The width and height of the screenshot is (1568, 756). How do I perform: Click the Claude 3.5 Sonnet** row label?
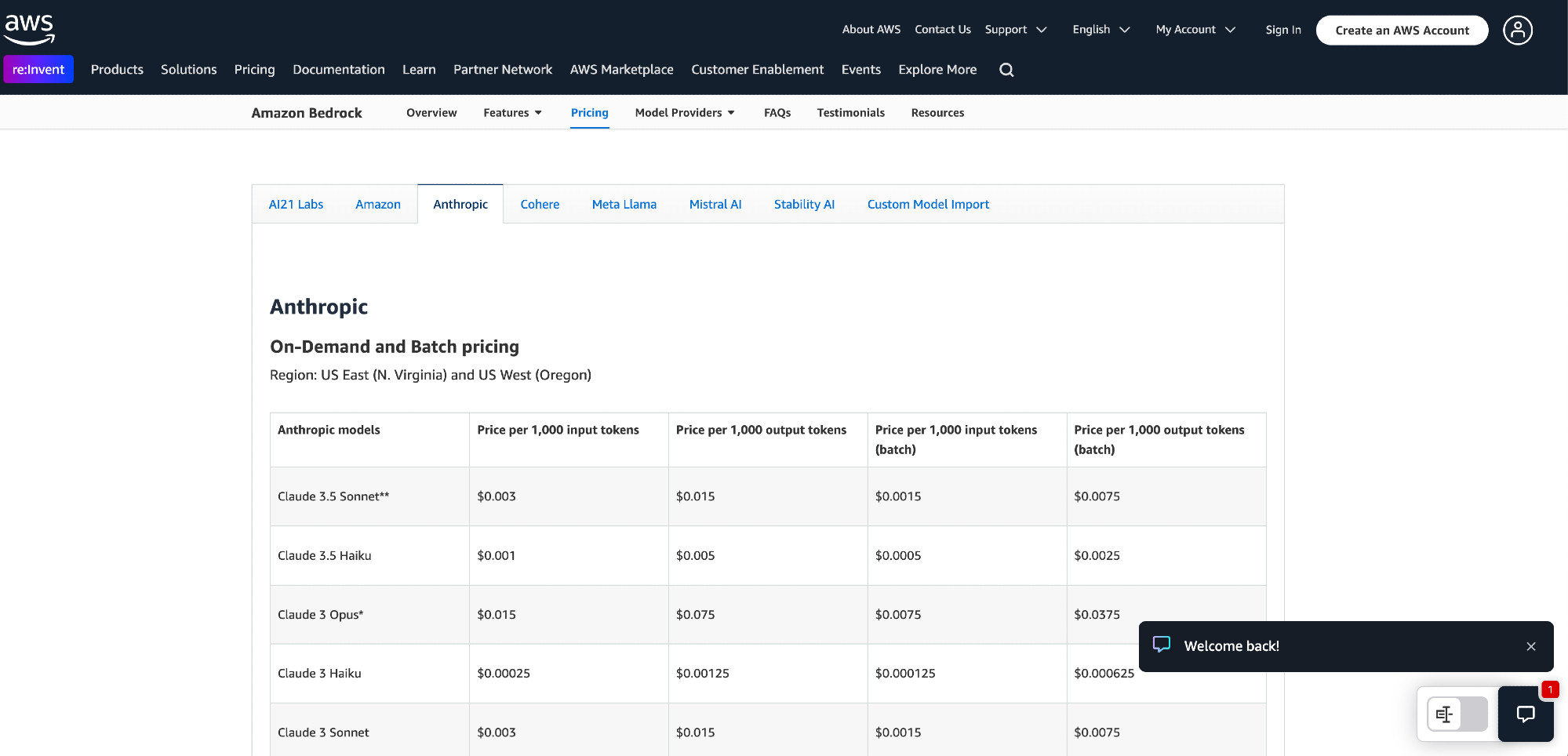pyautogui.click(x=333, y=496)
